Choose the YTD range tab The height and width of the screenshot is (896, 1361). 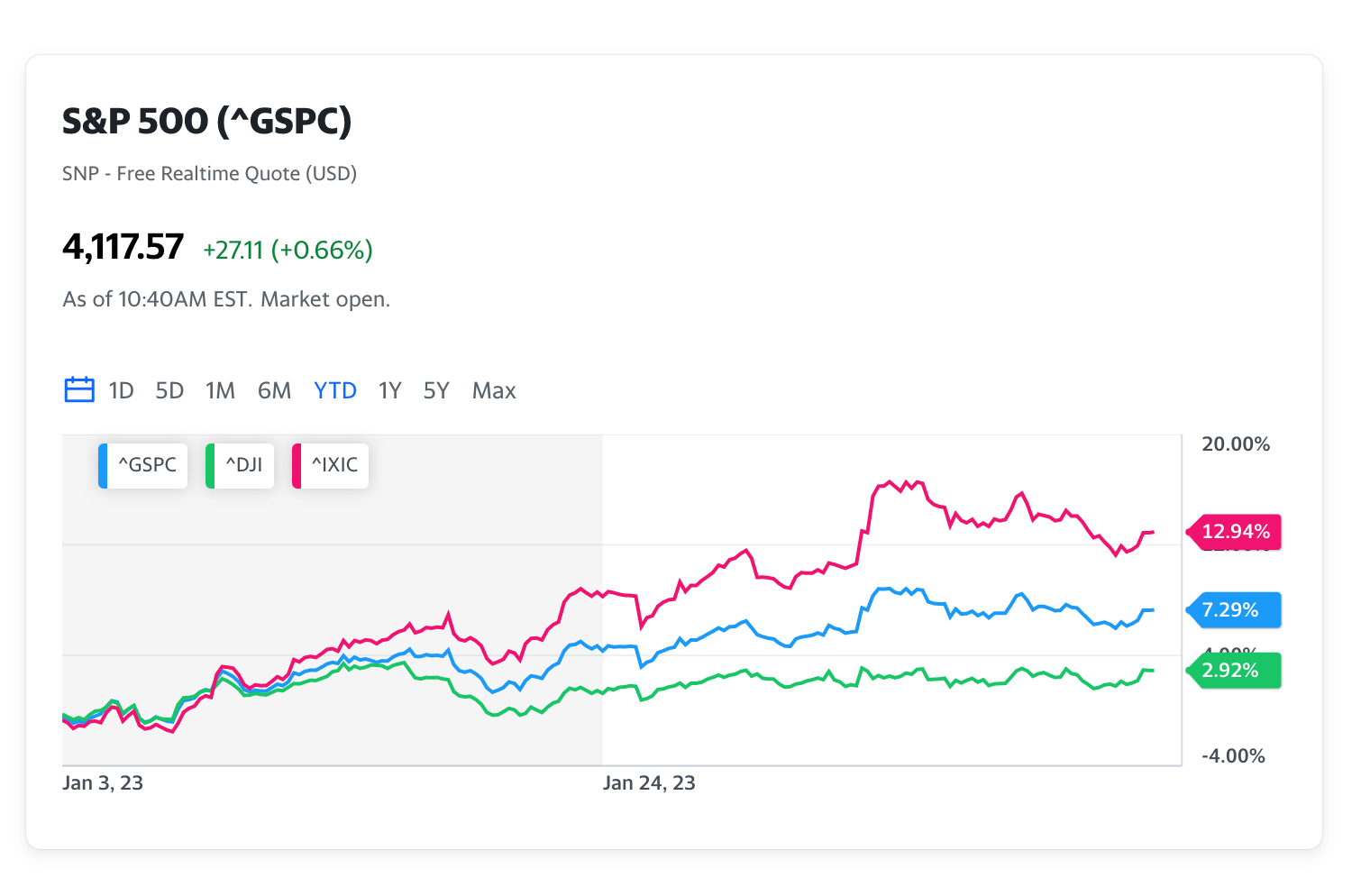tap(335, 390)
